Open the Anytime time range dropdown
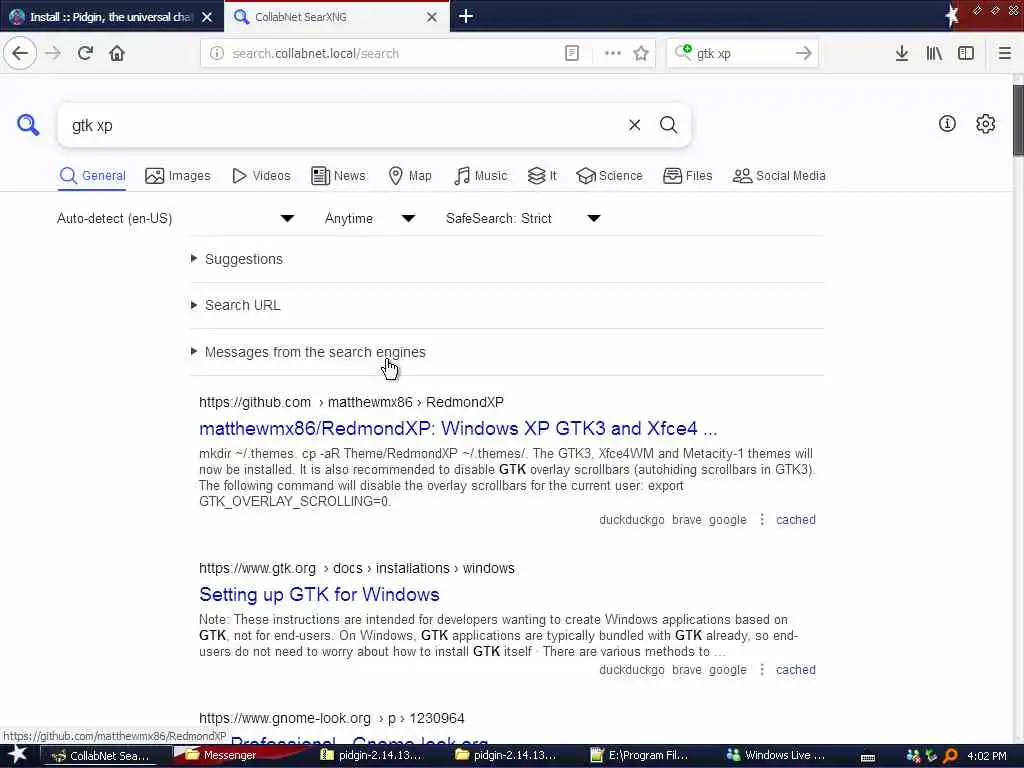 coord(370,218)
